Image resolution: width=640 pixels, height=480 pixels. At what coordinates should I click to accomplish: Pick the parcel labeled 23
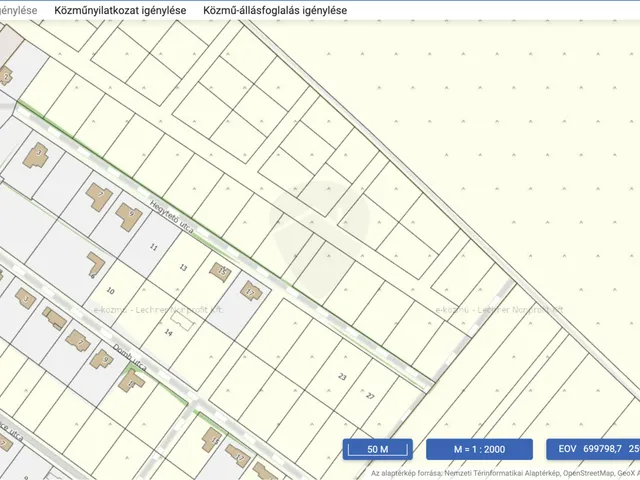pos(342,377)
